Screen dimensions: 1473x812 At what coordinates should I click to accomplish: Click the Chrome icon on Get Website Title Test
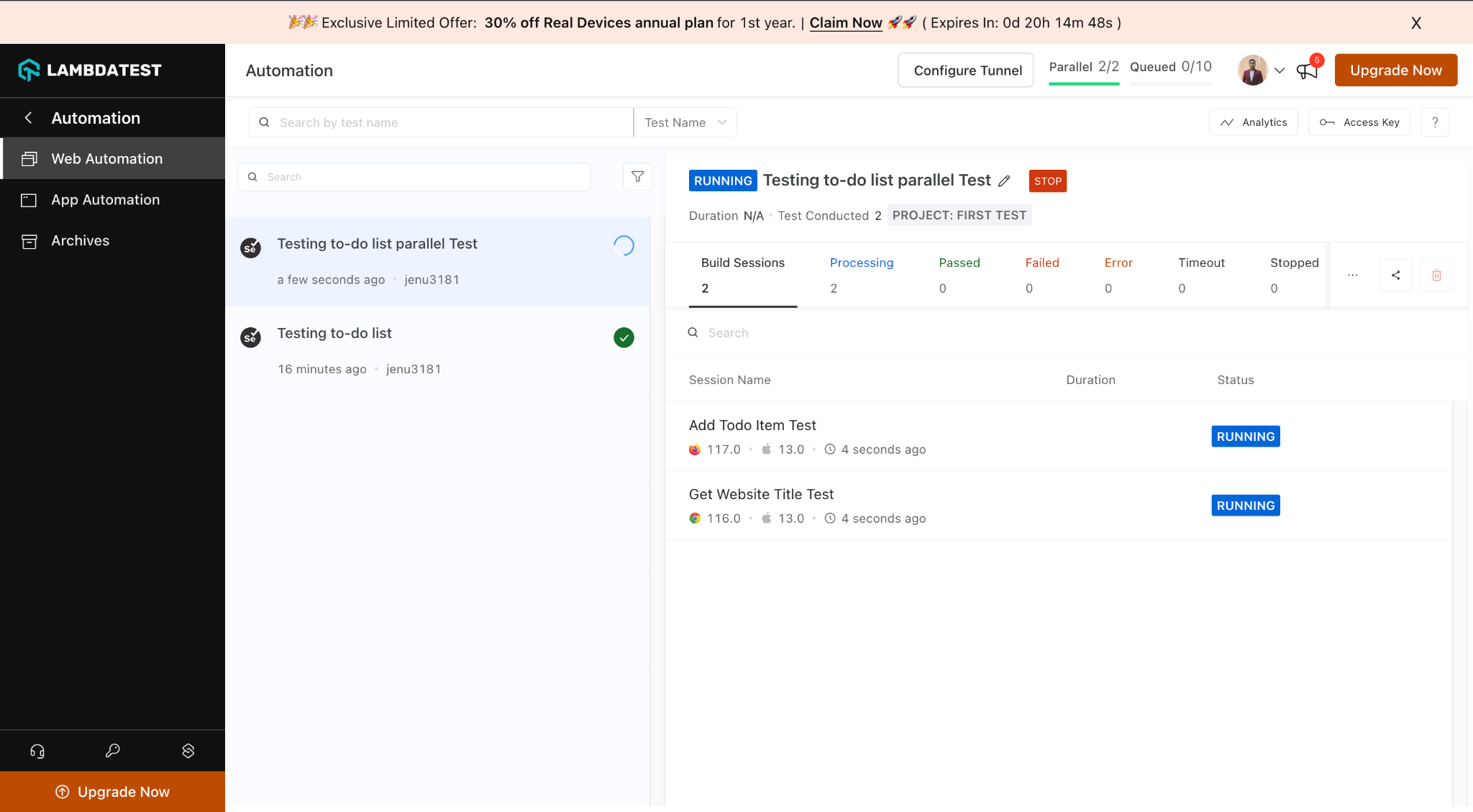point(694,519)
